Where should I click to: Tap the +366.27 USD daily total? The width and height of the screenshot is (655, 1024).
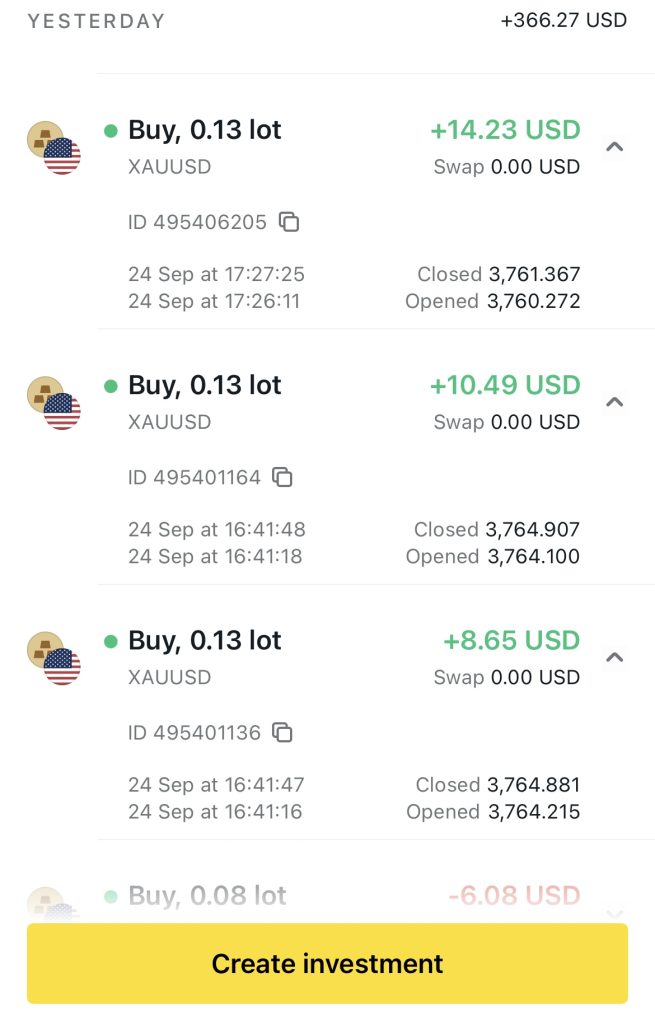coord(564,20)
